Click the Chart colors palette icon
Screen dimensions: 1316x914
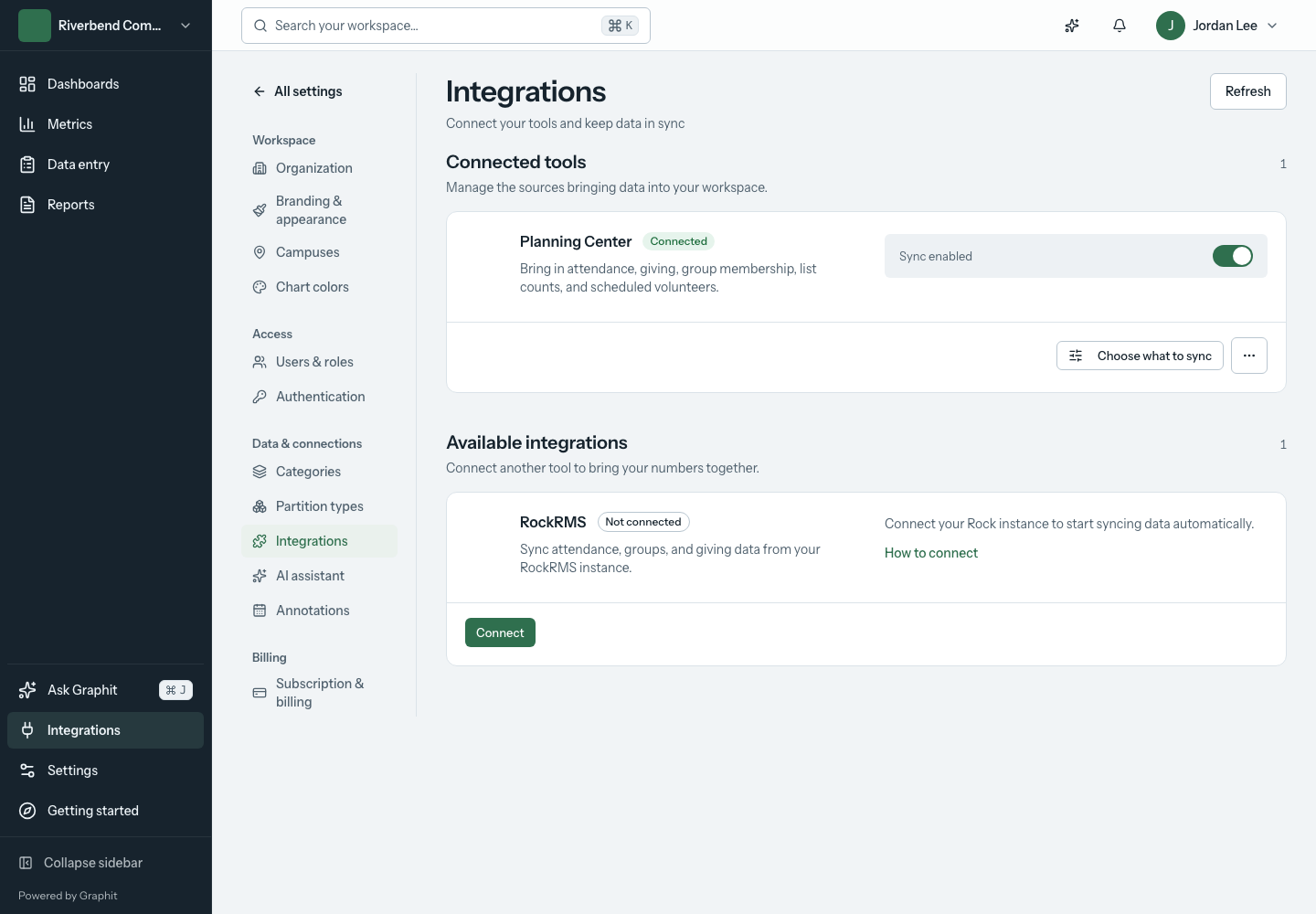260,287
